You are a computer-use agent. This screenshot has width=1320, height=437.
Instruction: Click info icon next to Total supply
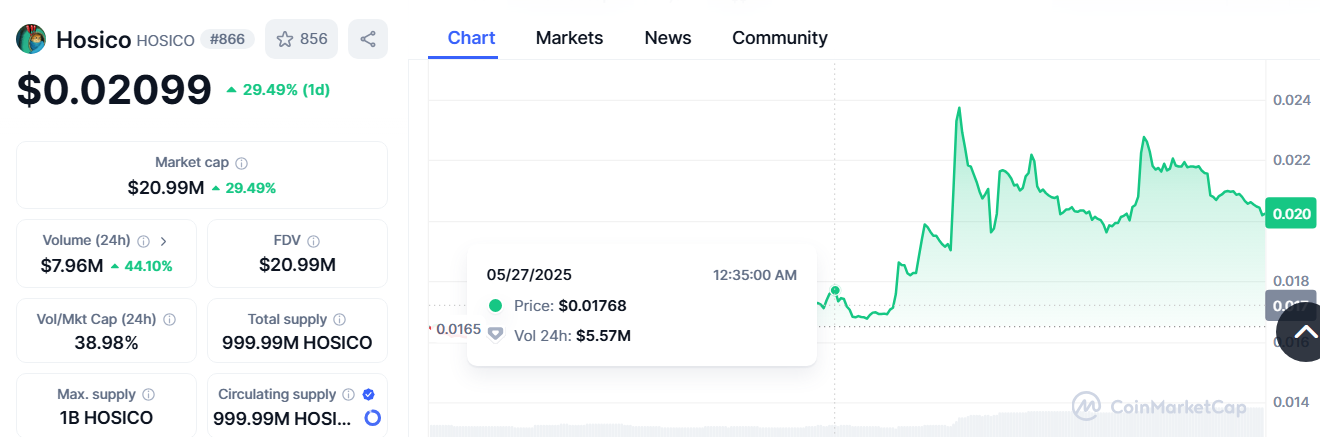coord(340,320)
